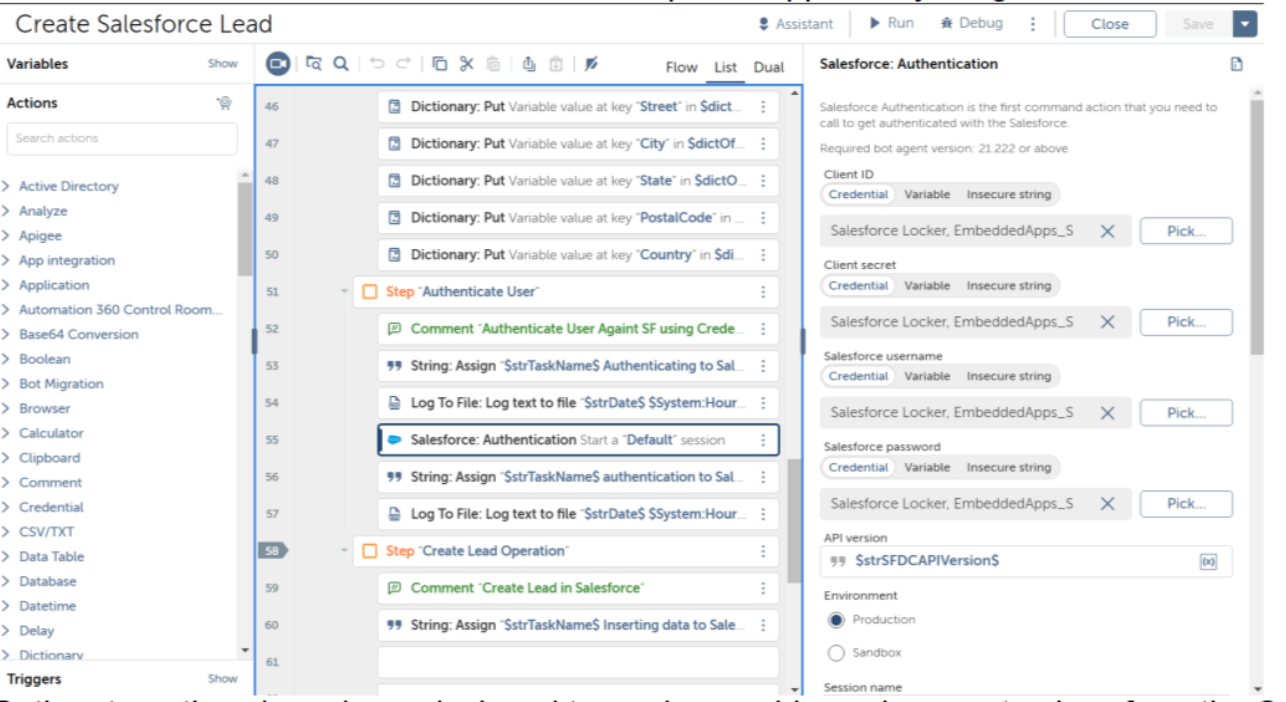This screenshot has width=1286, height=702.
Task: Pick a credential for Salesforce username
Action: click(1186, 412)
